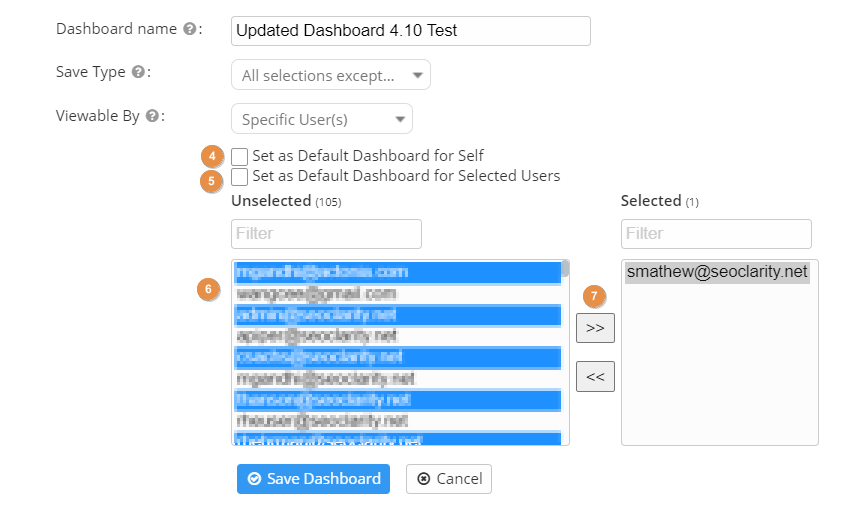Click the Save Dashboard button
The height and width of the screenshot is (506, 855).
pos(313,479)
